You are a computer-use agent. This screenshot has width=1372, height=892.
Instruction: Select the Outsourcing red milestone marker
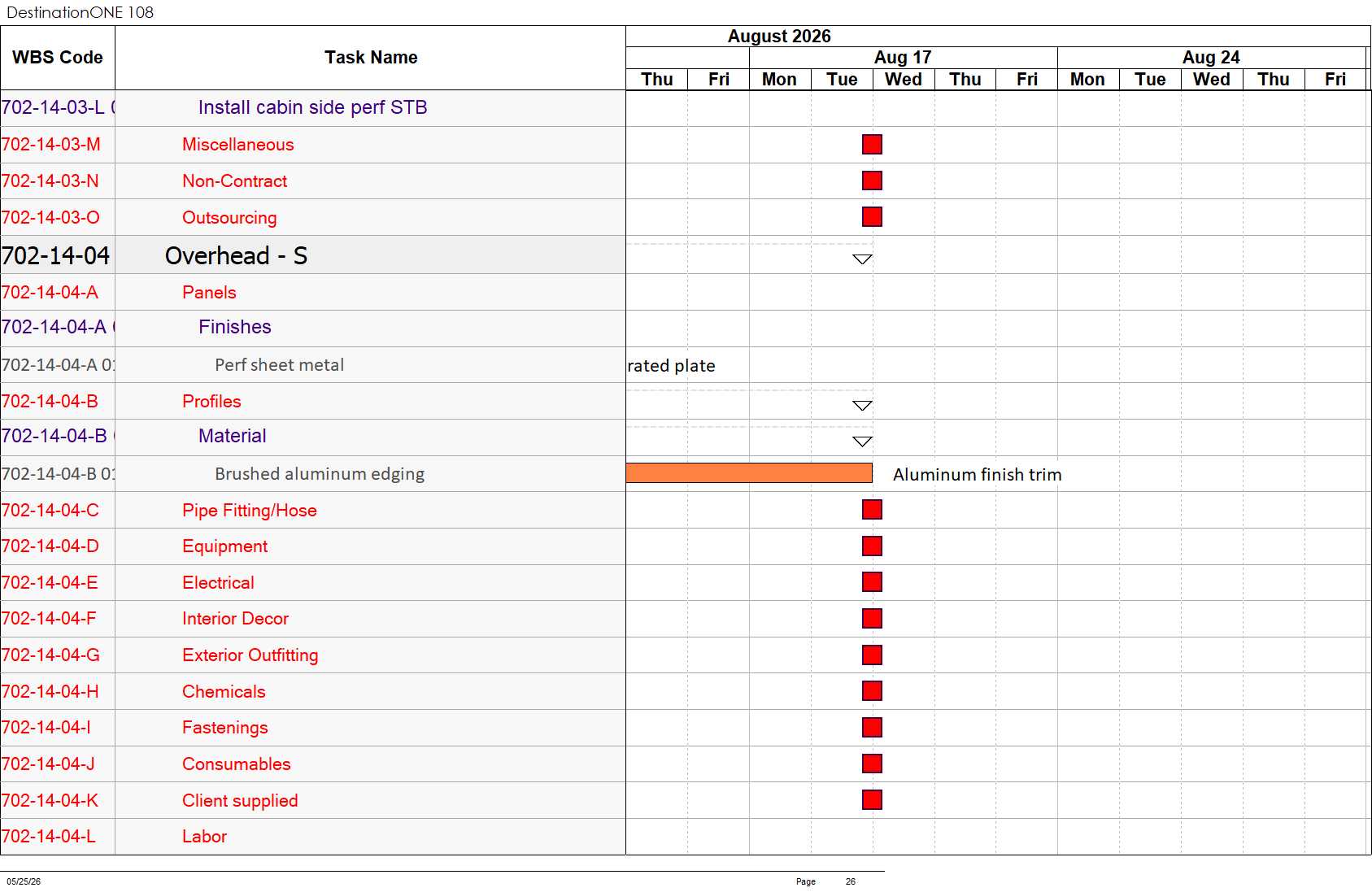(872, 217)
